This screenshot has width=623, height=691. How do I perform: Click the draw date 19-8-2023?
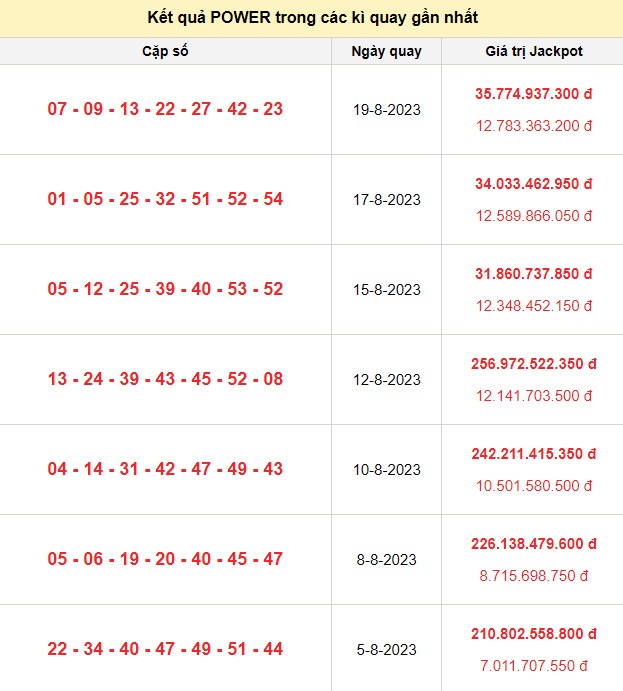click(x=387, y=110)
